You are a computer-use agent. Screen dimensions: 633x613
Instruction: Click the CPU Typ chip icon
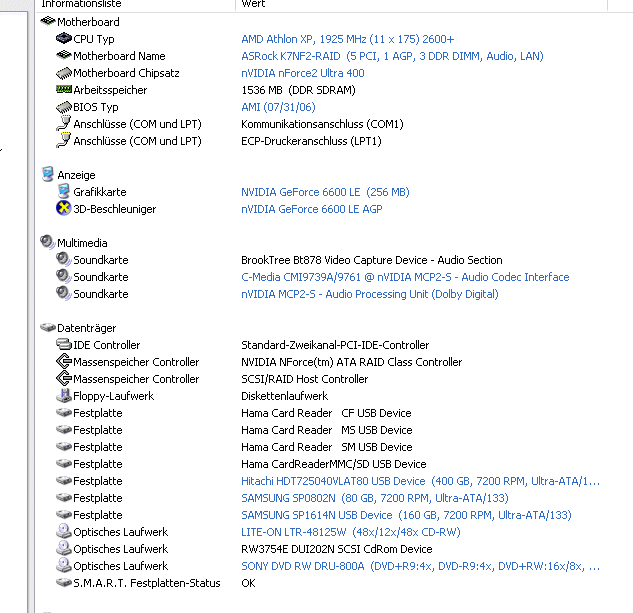pyautogui.click(x=64, y=38)
